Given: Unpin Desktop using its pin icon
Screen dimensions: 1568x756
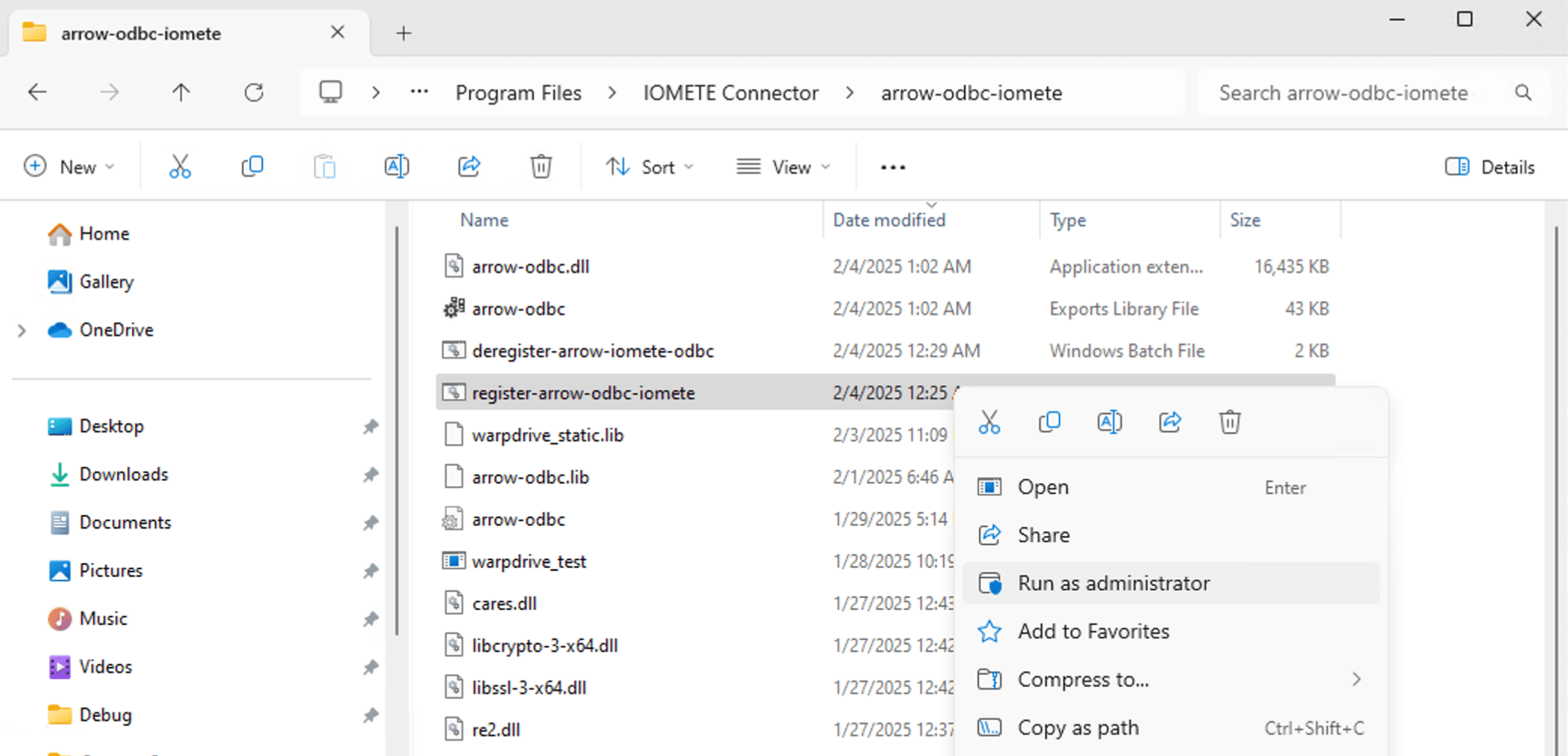Looking at the screenshot, I should coord(370,427).
